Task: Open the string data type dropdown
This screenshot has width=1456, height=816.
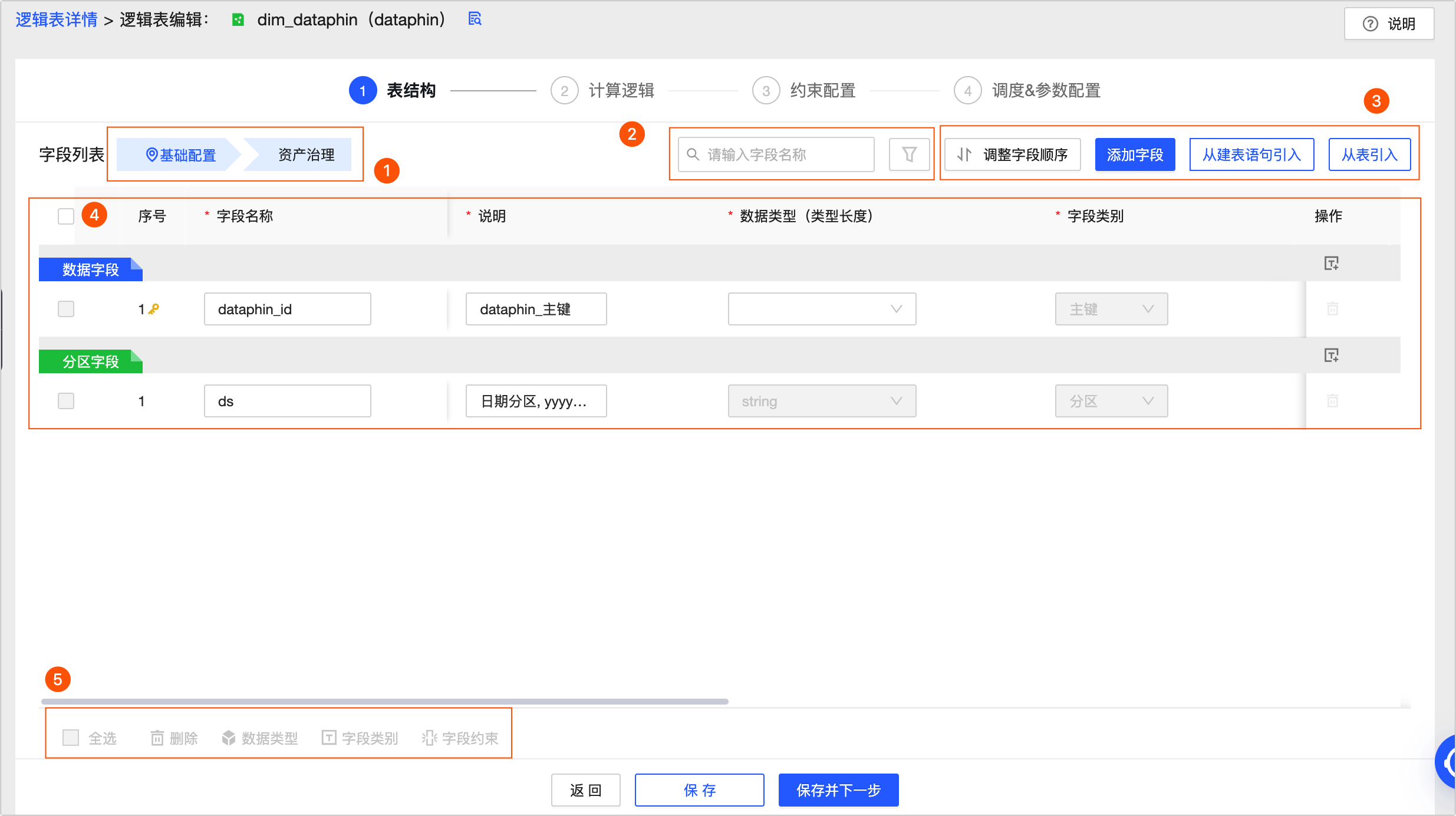Action: tap(822, 401)
